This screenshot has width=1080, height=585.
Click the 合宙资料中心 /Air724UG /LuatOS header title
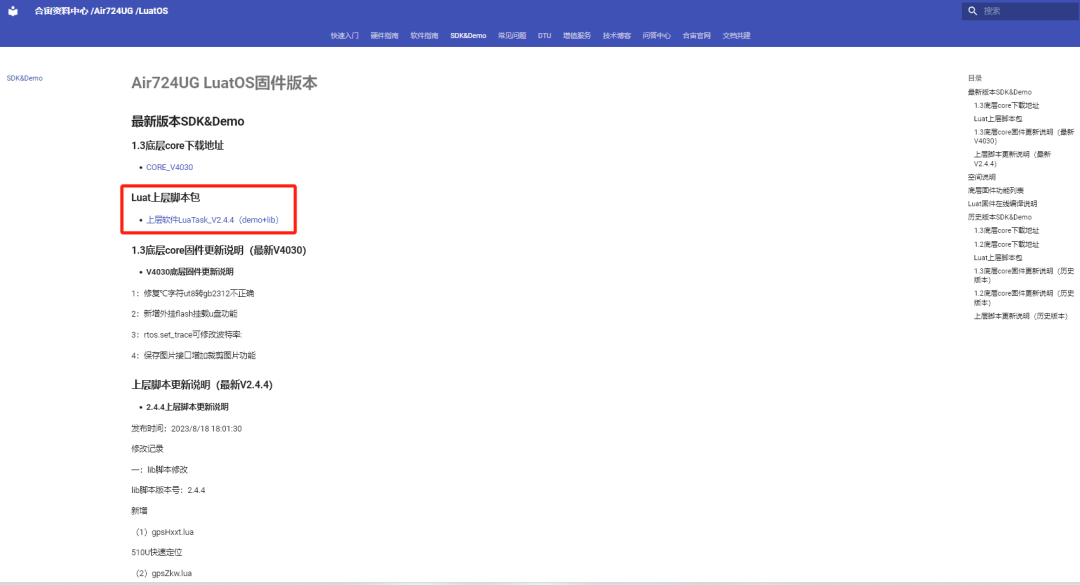tap(101, 11)
